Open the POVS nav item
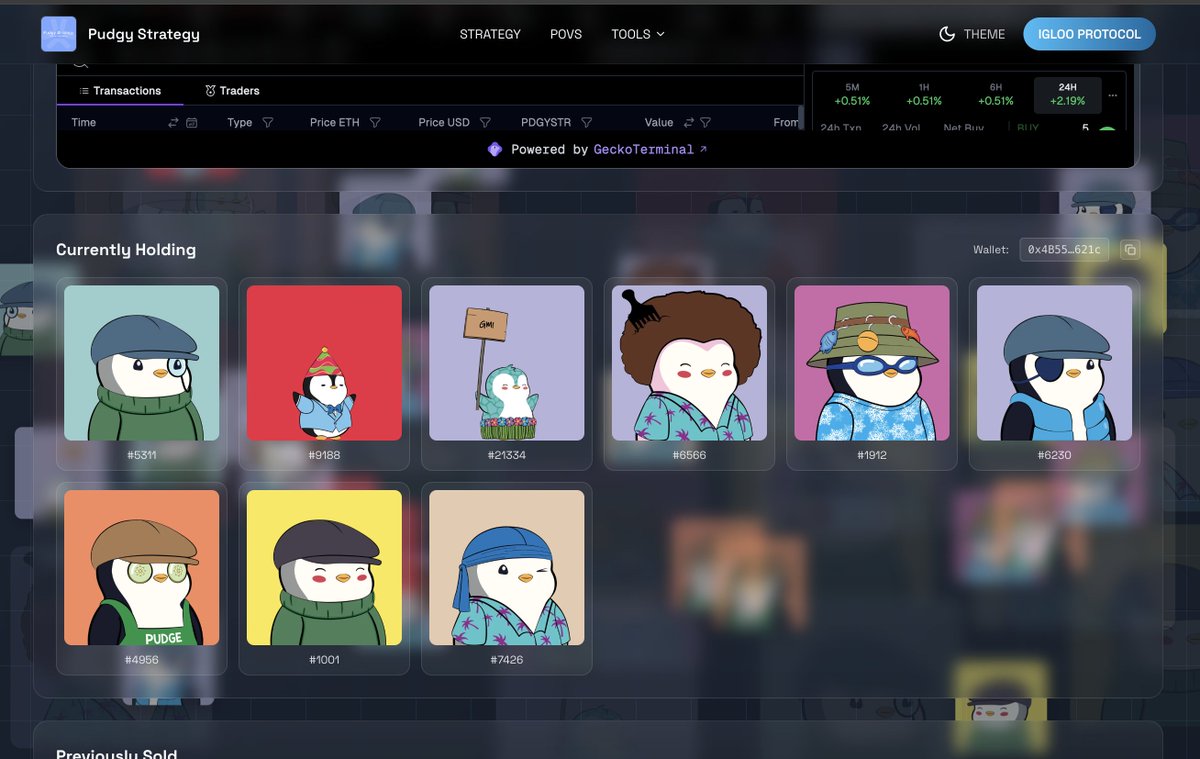The width and height of the screenshot is (1200, 759). [x=566, y=34]
